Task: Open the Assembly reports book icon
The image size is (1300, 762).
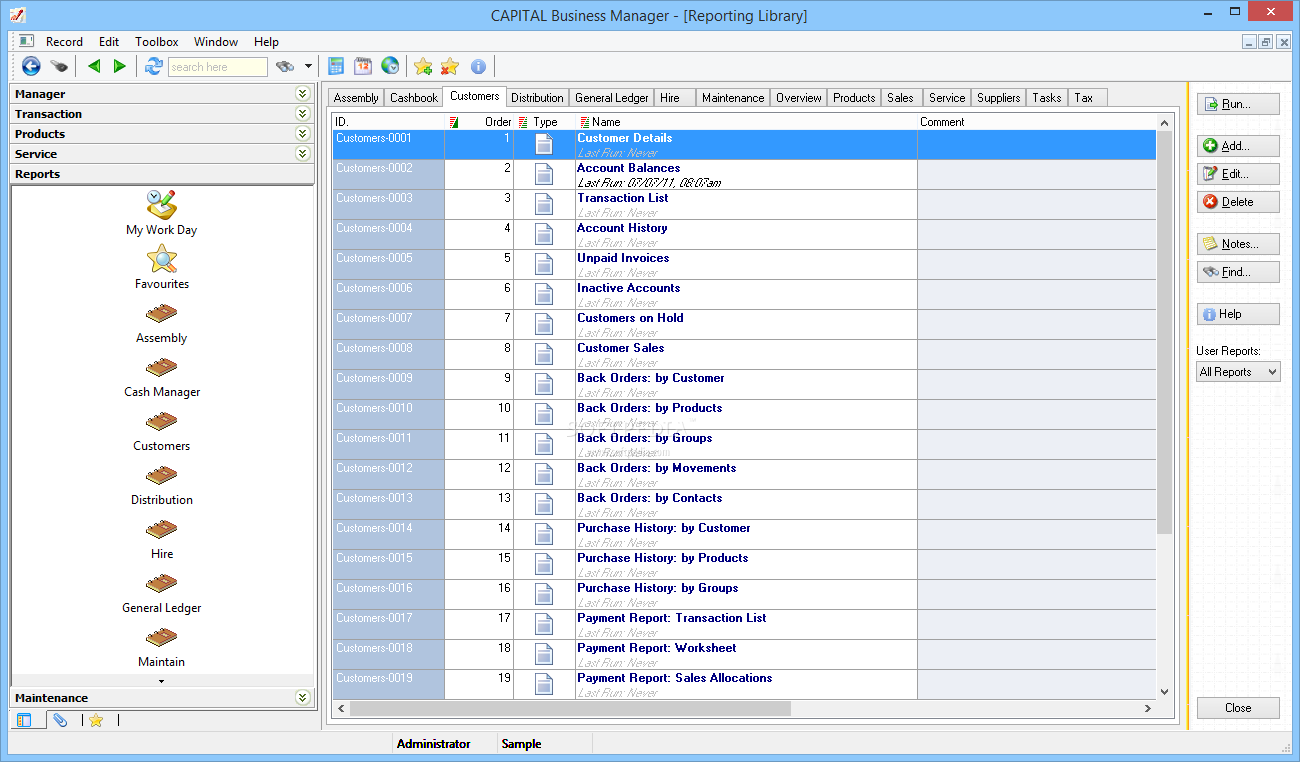Action: (161, 315)
